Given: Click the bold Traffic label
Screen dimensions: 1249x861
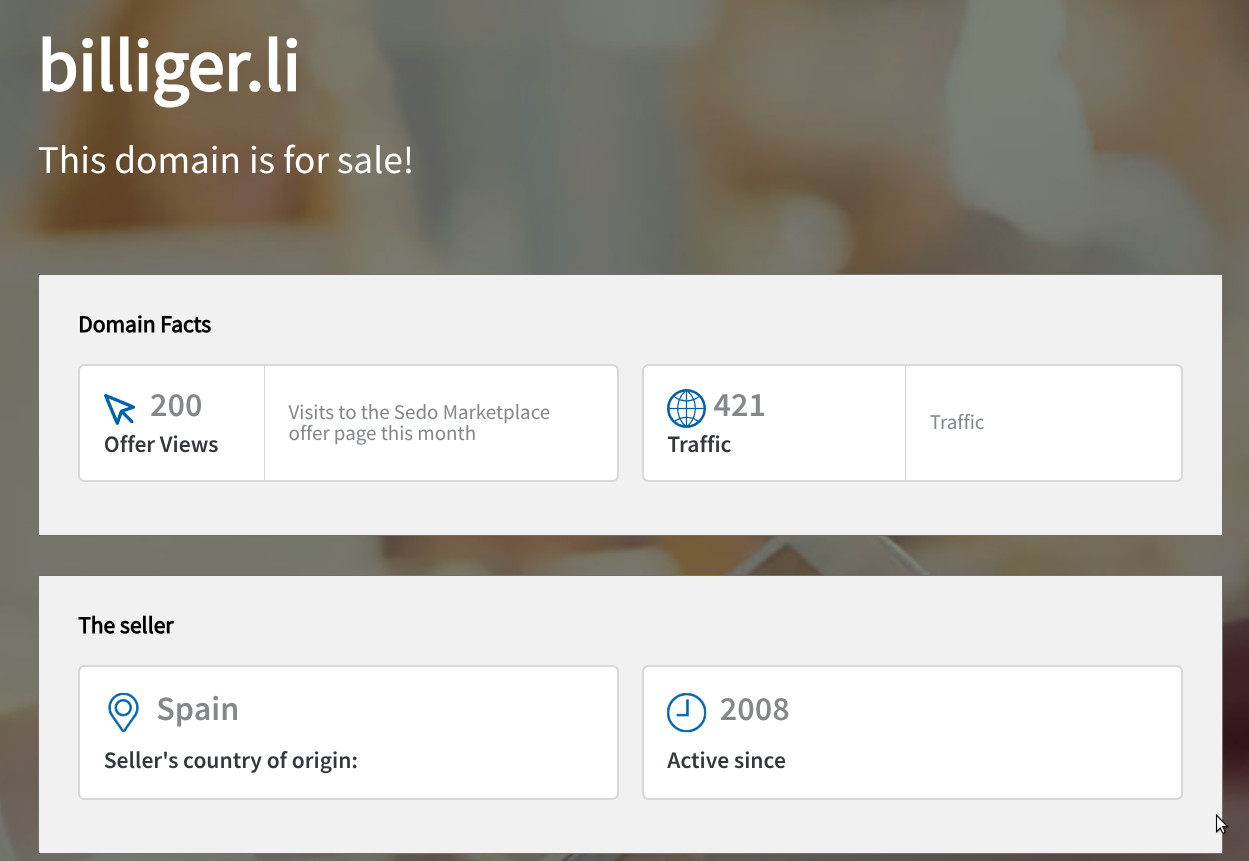Looking at the screenshot, I should coord(699,445).
